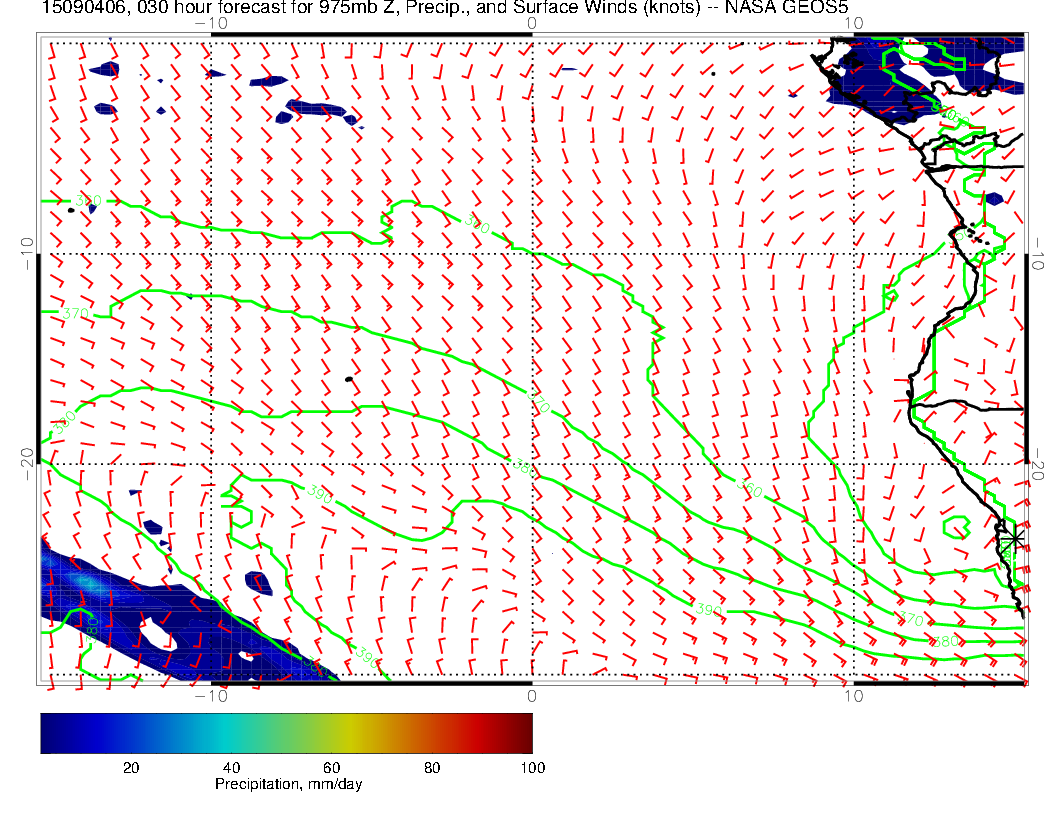Image resolution: width=1056 pixels, height=816 pixels.
Task: Pick the dark blue end of the colorbar
Action: (48, 733)
